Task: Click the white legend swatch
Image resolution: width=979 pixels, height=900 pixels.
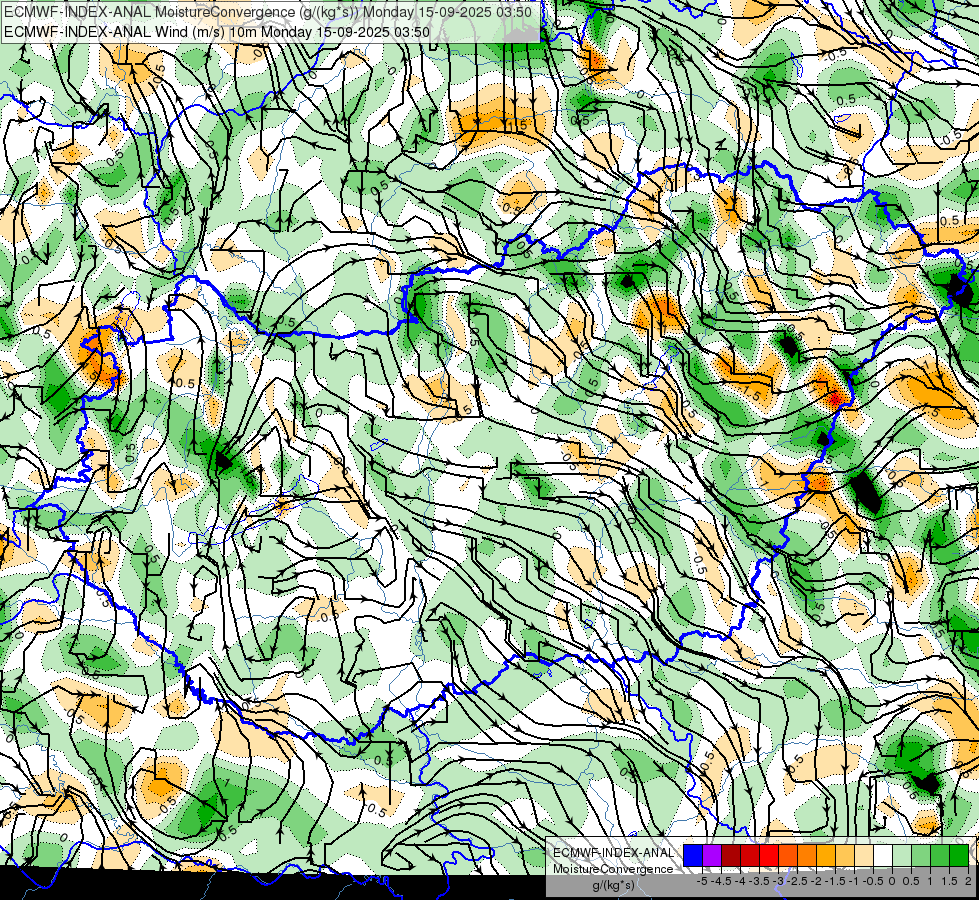Action: click(883, 855)
